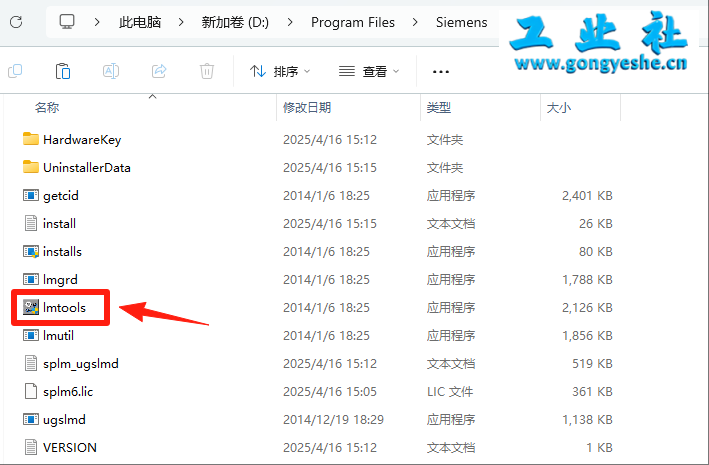Click the Copy toolbar icon
Screen dimensions: 709x465
coord(15,71)
